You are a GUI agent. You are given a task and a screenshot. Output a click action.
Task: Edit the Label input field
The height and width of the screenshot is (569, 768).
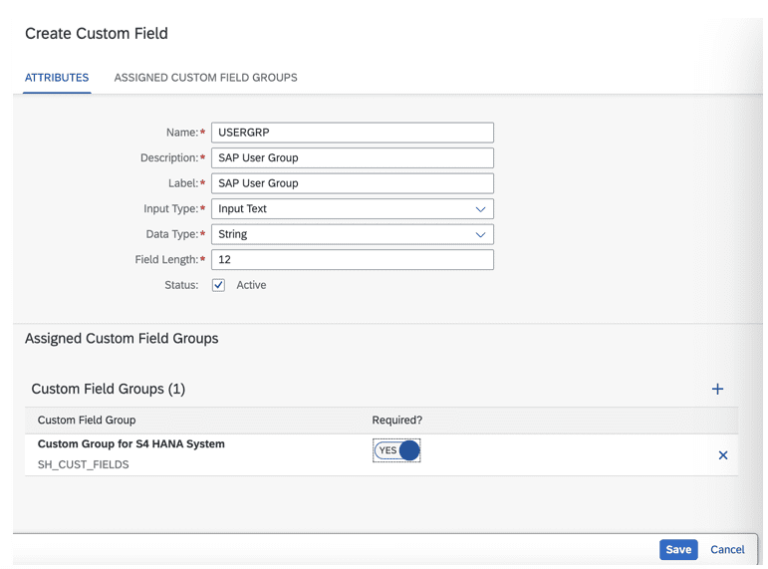pos(352,183)
